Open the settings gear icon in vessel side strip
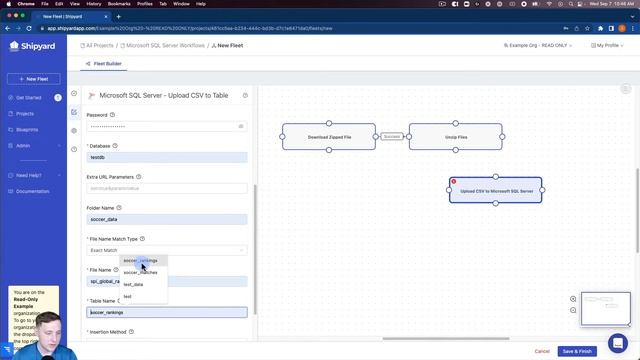Image resolution: width=640 pixels, height=360 pixels. click(74, 131)
